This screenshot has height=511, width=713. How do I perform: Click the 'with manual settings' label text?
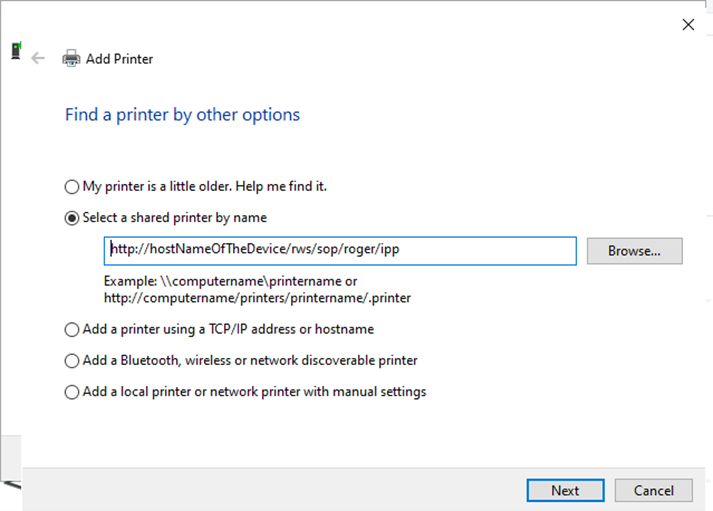[x=368, y=391]
